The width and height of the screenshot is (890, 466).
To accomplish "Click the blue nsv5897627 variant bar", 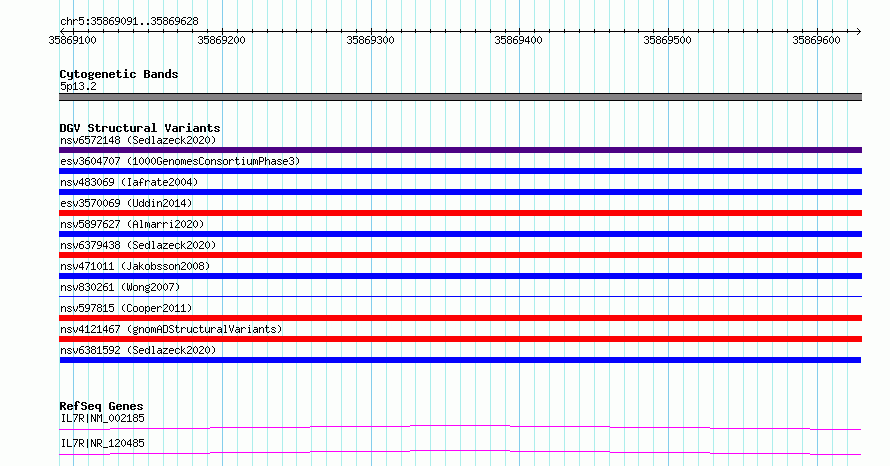I will point(460,234).
